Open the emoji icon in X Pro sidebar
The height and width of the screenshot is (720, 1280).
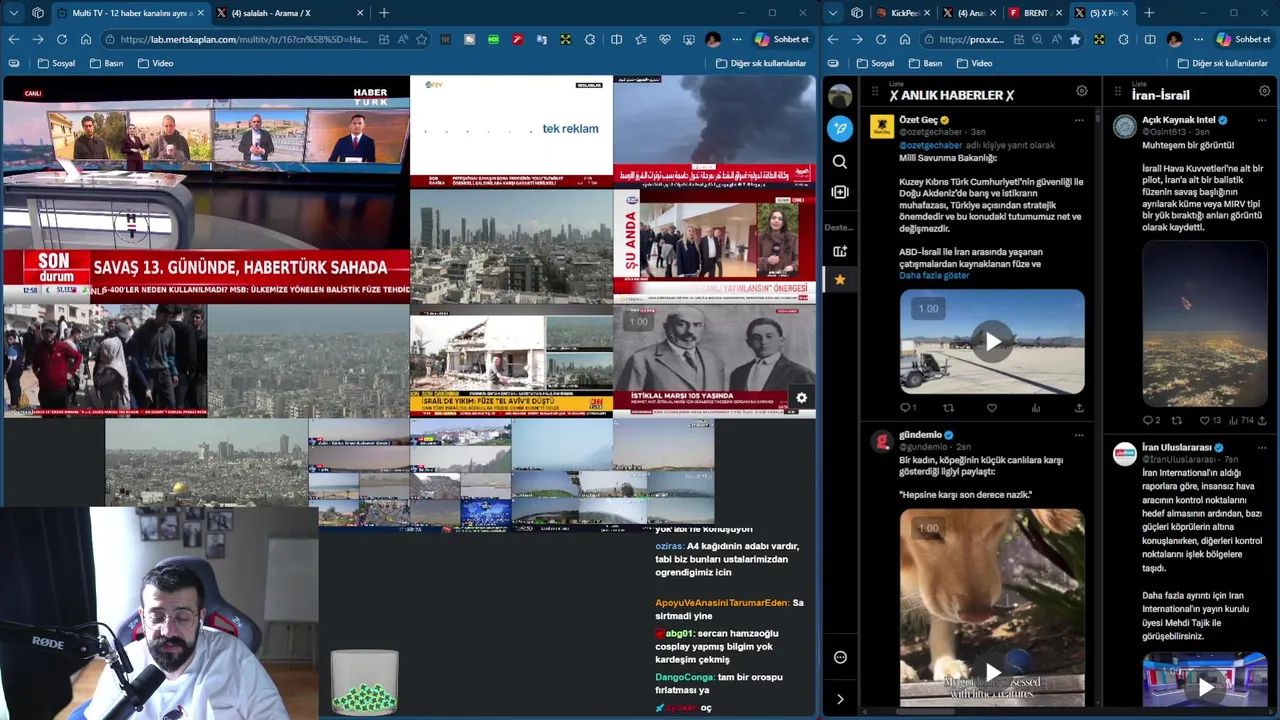840,657
